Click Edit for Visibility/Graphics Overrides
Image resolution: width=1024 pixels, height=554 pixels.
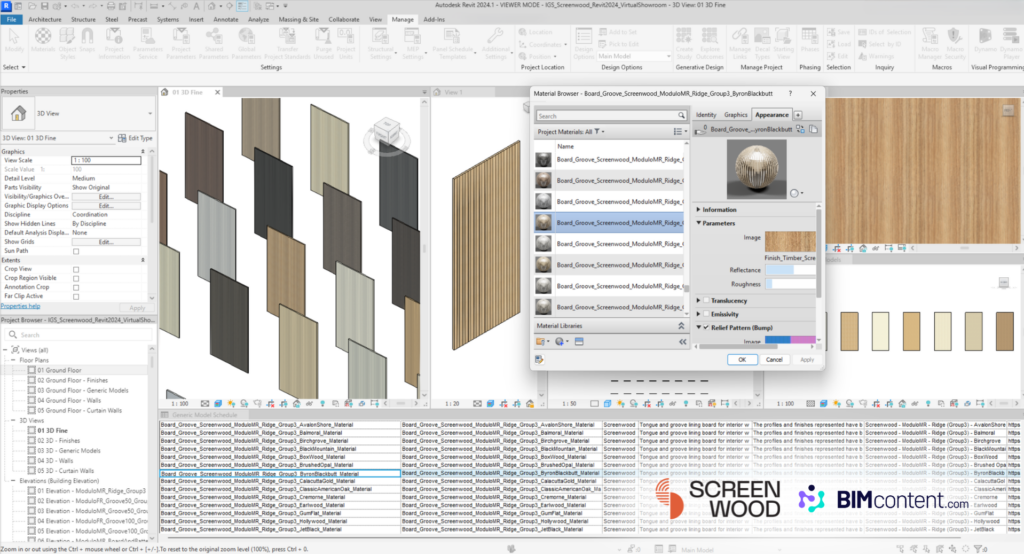click(106, 197)
